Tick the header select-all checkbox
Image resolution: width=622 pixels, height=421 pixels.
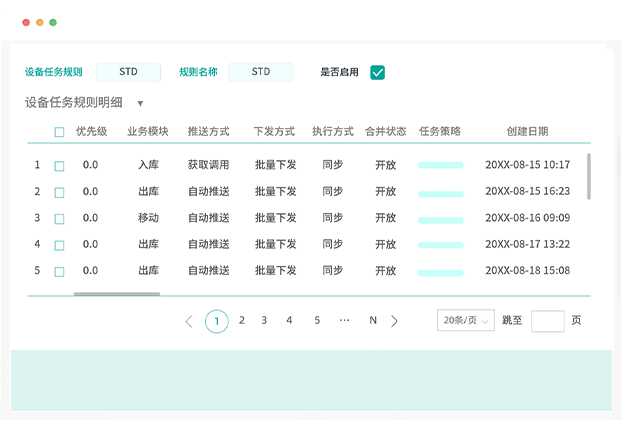click(x=59, y=132)
